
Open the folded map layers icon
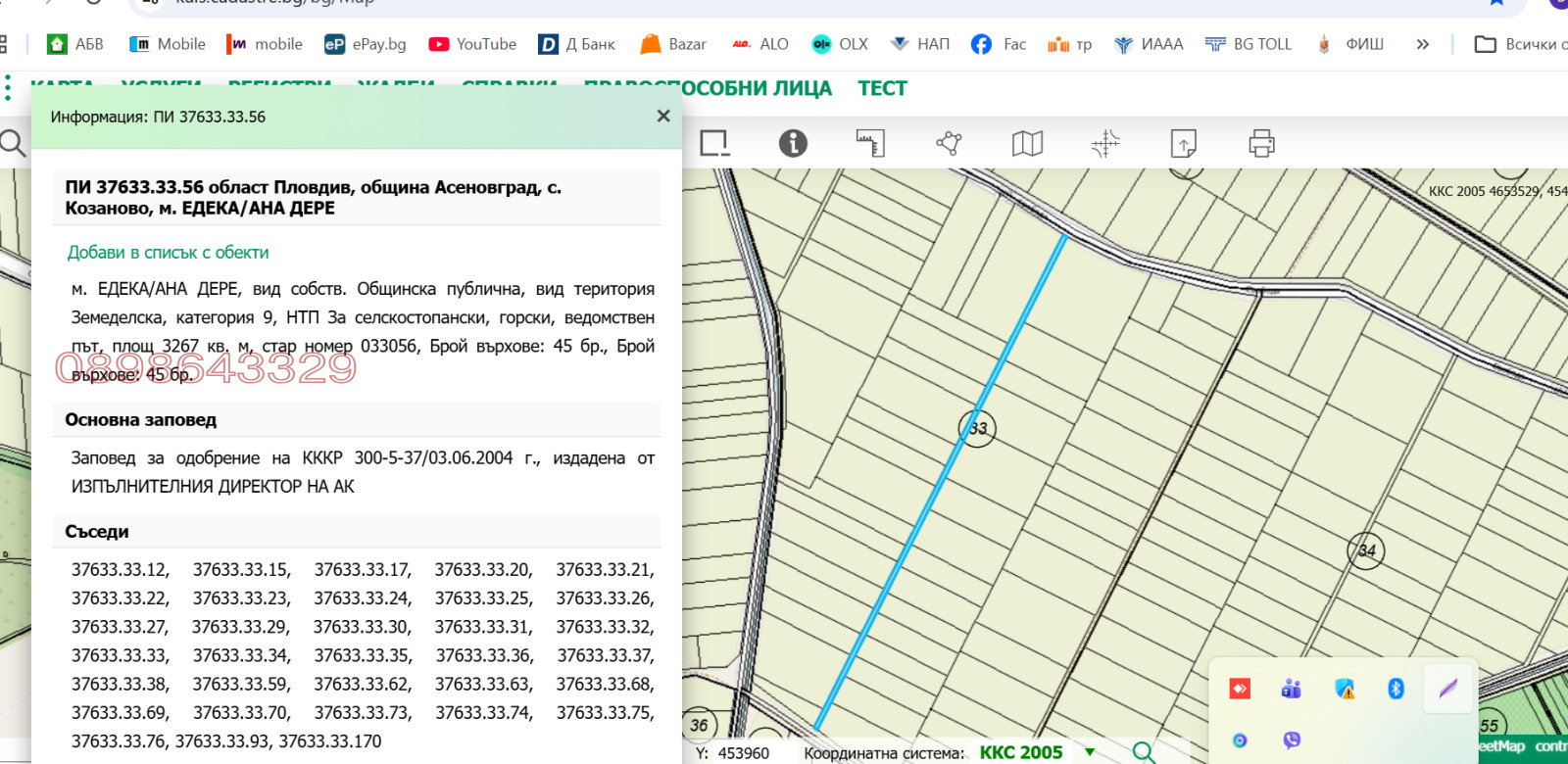pos(1027,144)
